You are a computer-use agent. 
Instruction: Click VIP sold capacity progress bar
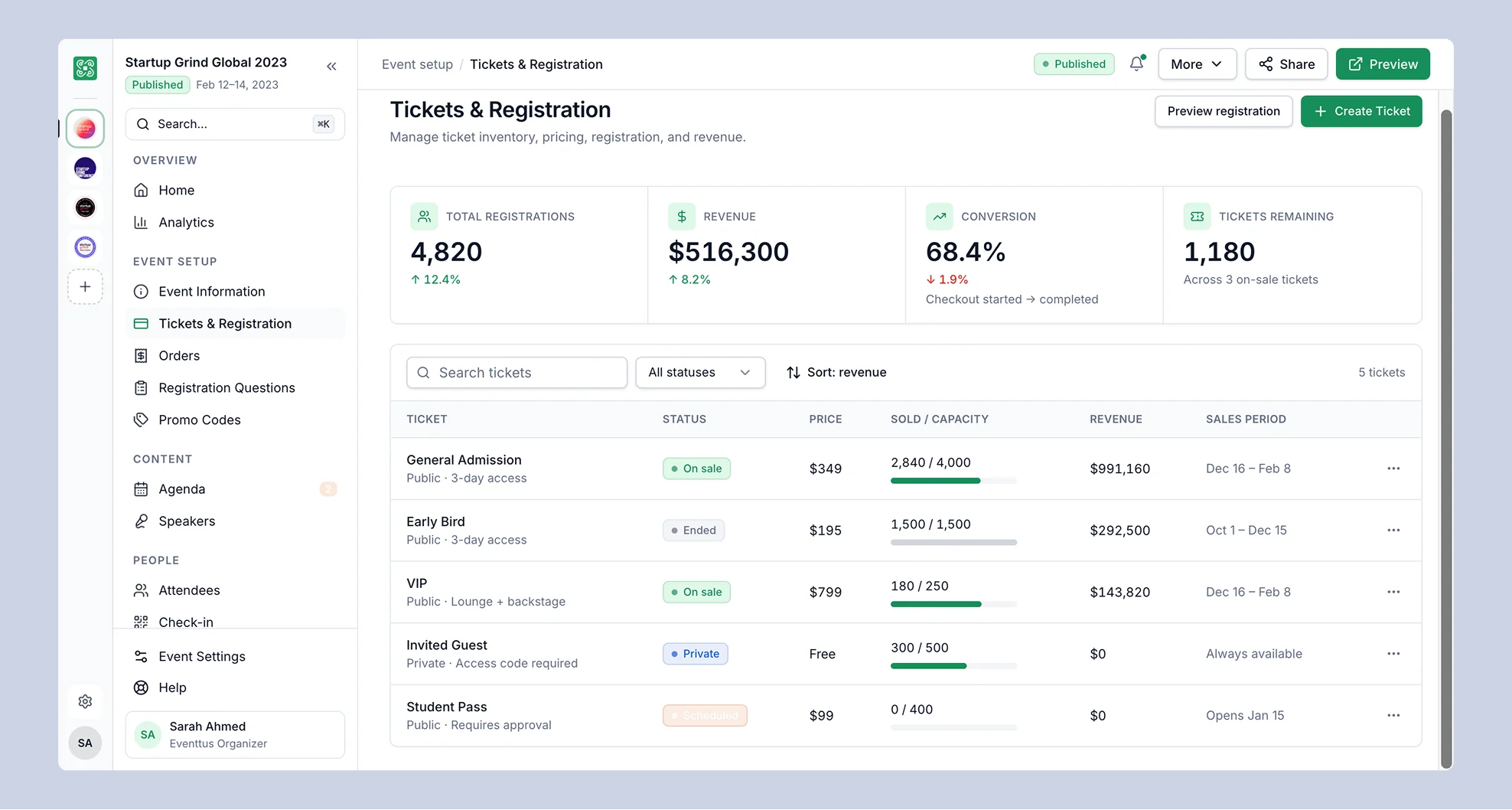[x=953, y=604]
